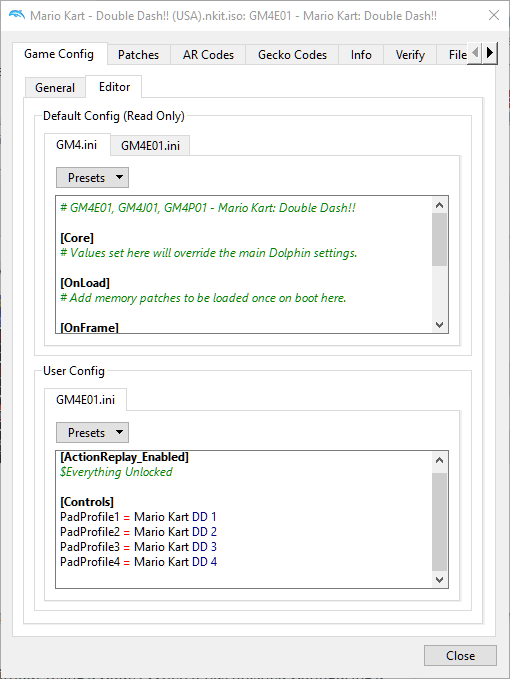Click the PadProfile2 line in editor
This screenshot has width=510, height=679.
coord(139,532)
